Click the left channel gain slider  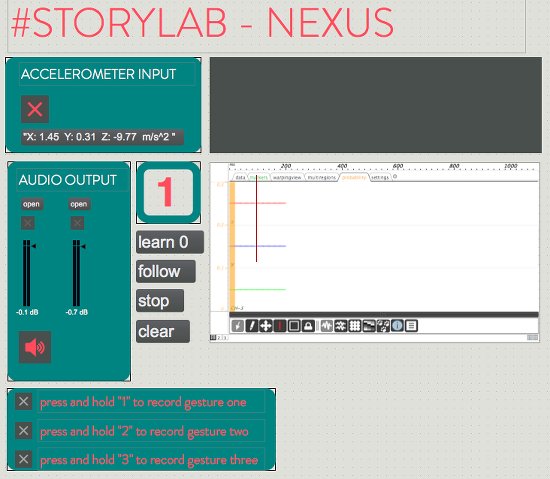click(27, 273)
